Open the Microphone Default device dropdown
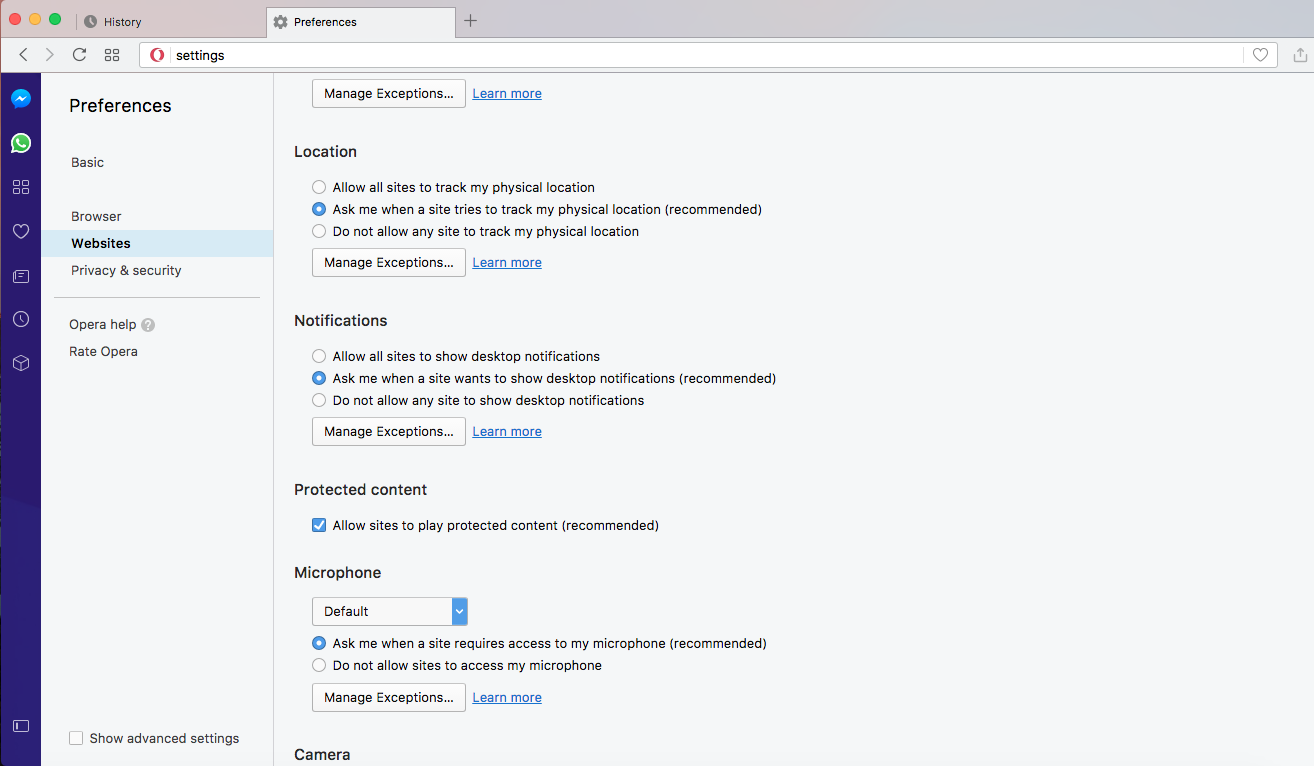This screenshot has width=1314, height=766. click(x=389, y=611)
